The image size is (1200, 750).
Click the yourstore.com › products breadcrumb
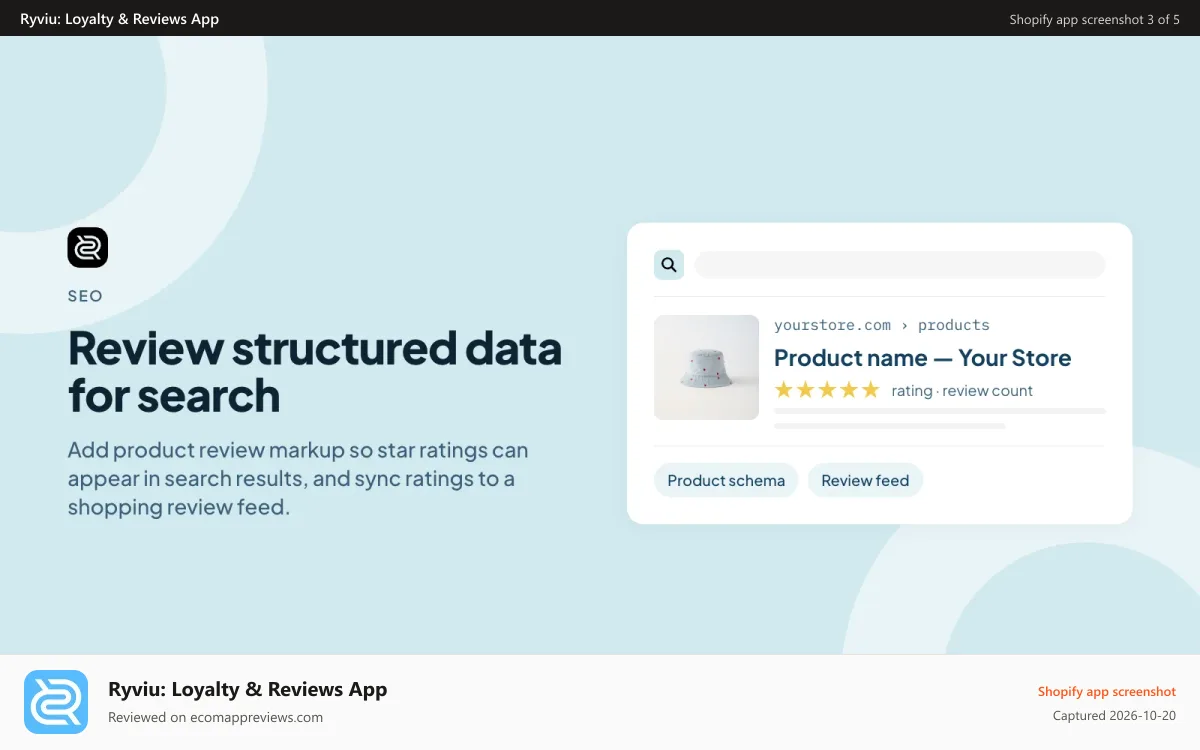(882, 325)
